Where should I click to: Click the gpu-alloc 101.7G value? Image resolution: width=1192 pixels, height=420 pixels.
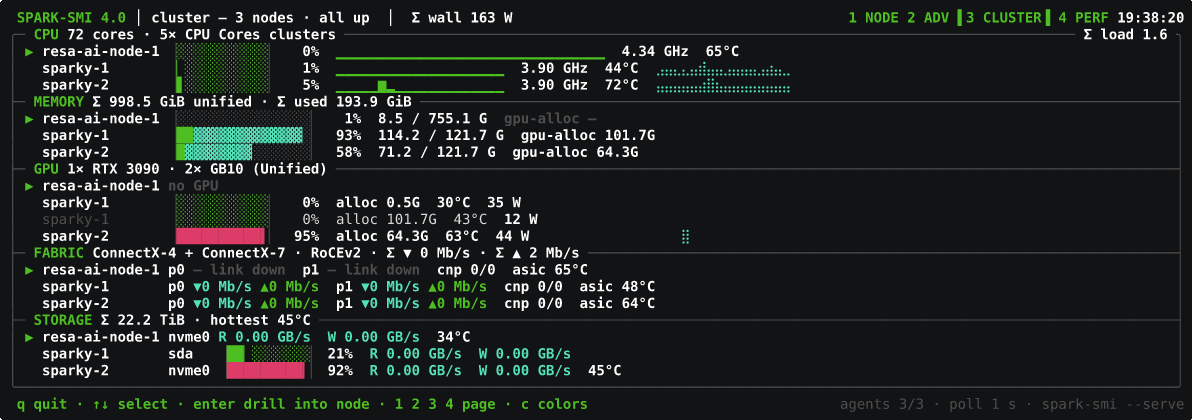pyautogui.click(x=588, y=135)
